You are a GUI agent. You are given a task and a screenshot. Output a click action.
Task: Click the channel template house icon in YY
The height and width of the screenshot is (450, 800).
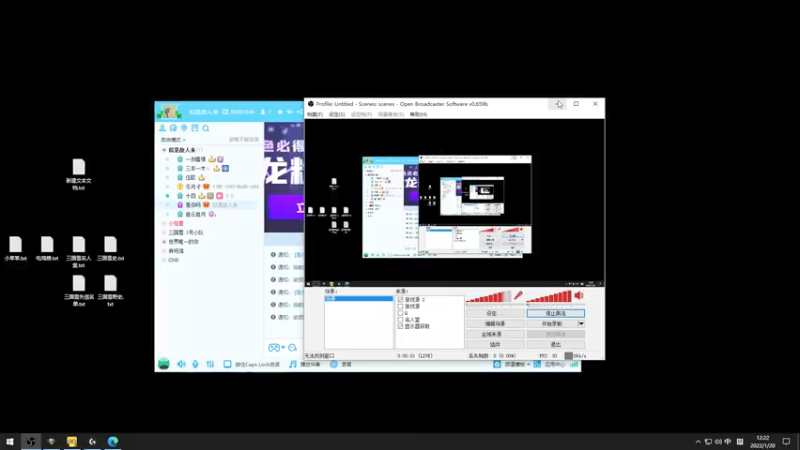coord(497,364)
